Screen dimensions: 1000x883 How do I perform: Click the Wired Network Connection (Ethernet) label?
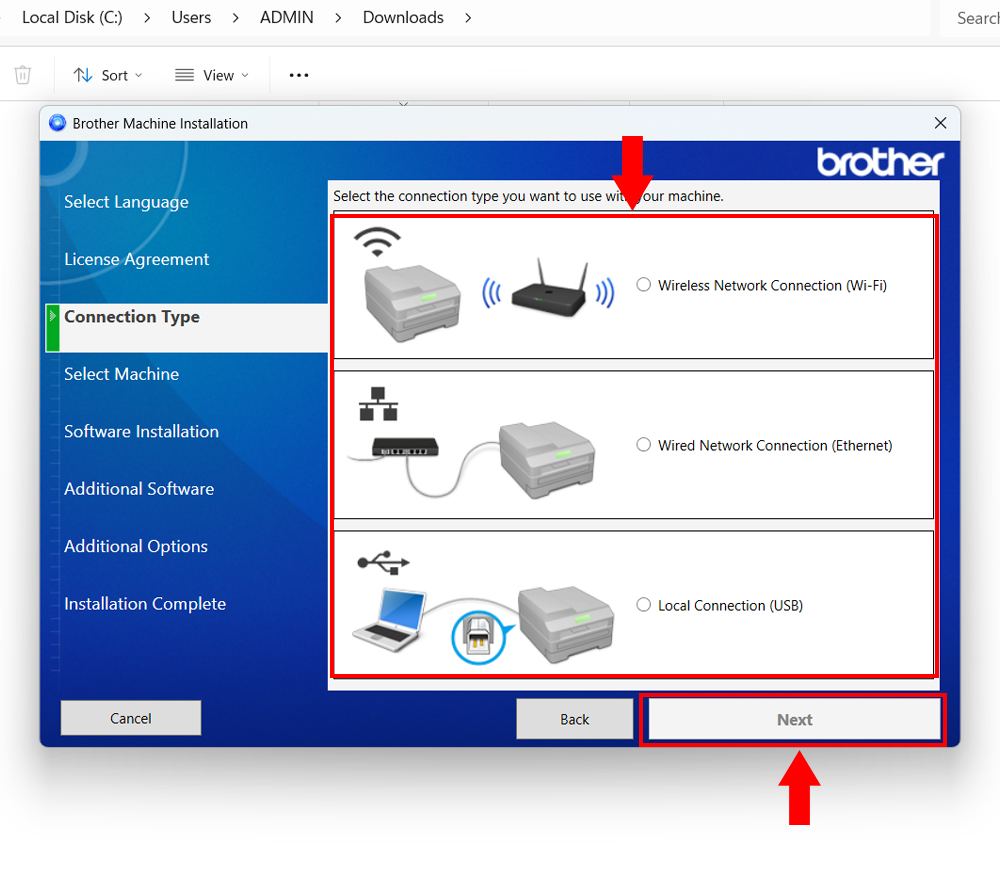click(775, 445)
